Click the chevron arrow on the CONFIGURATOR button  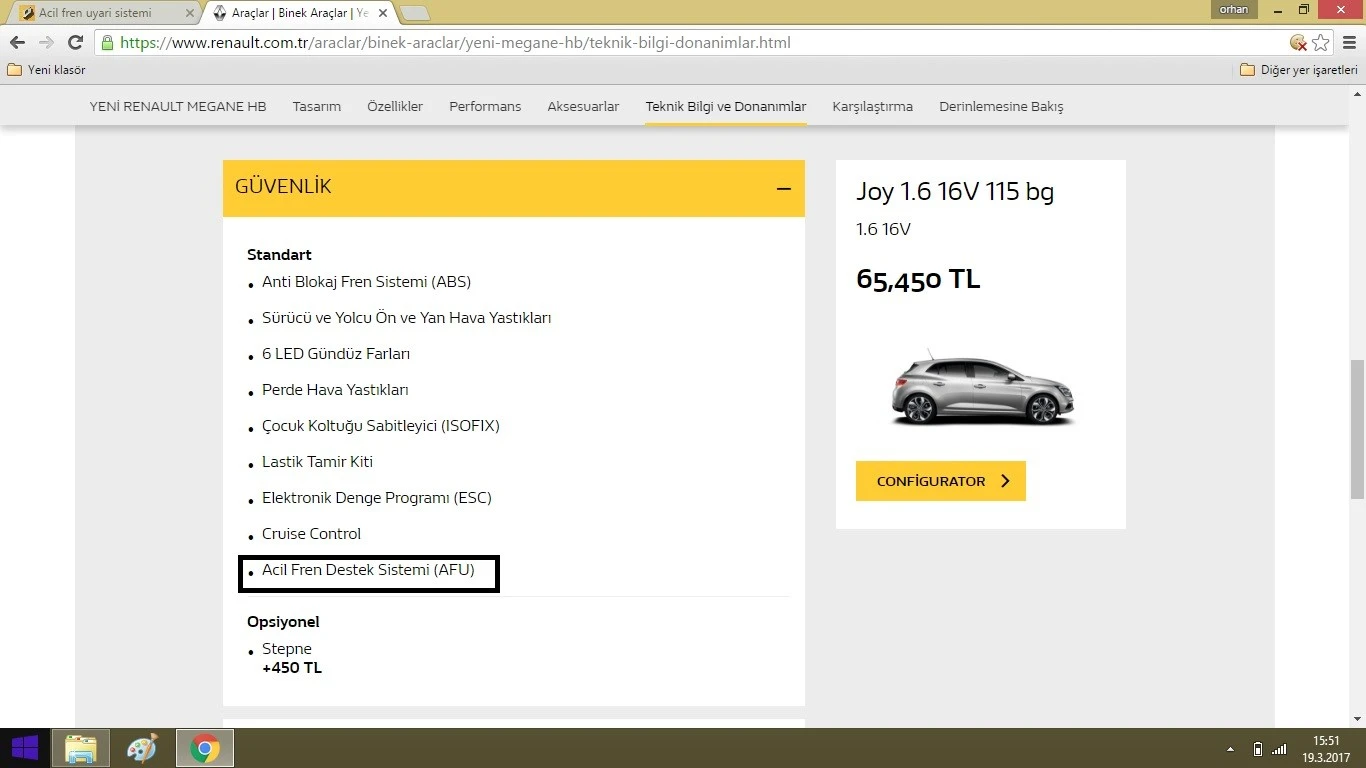(x=1005, y=481)
